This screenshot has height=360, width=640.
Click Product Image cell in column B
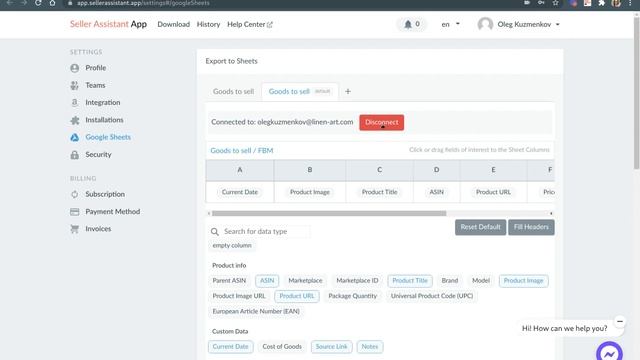[x=310, y=192]
